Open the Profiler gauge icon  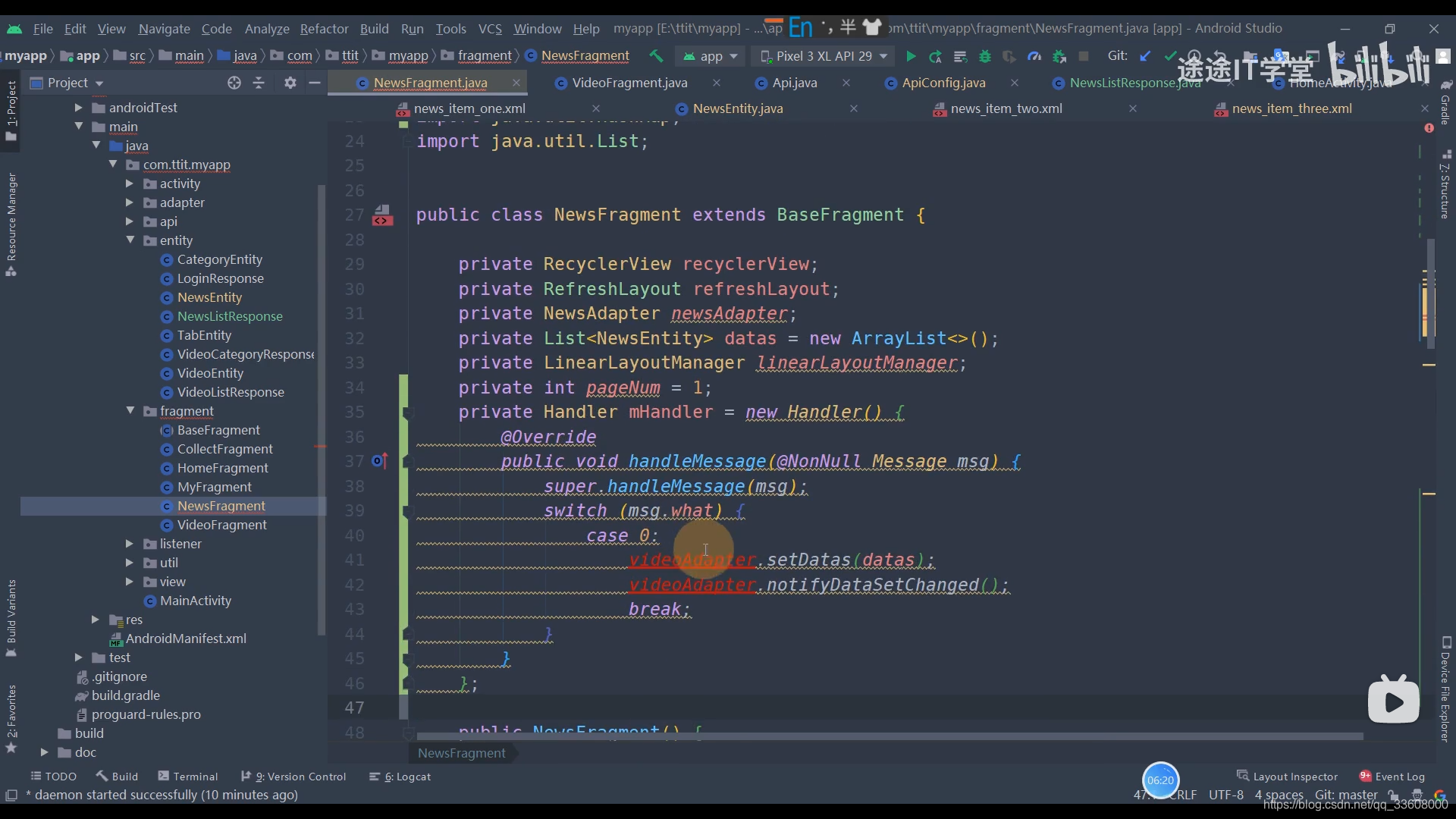pyautogui.click(x=1034, y=56)
